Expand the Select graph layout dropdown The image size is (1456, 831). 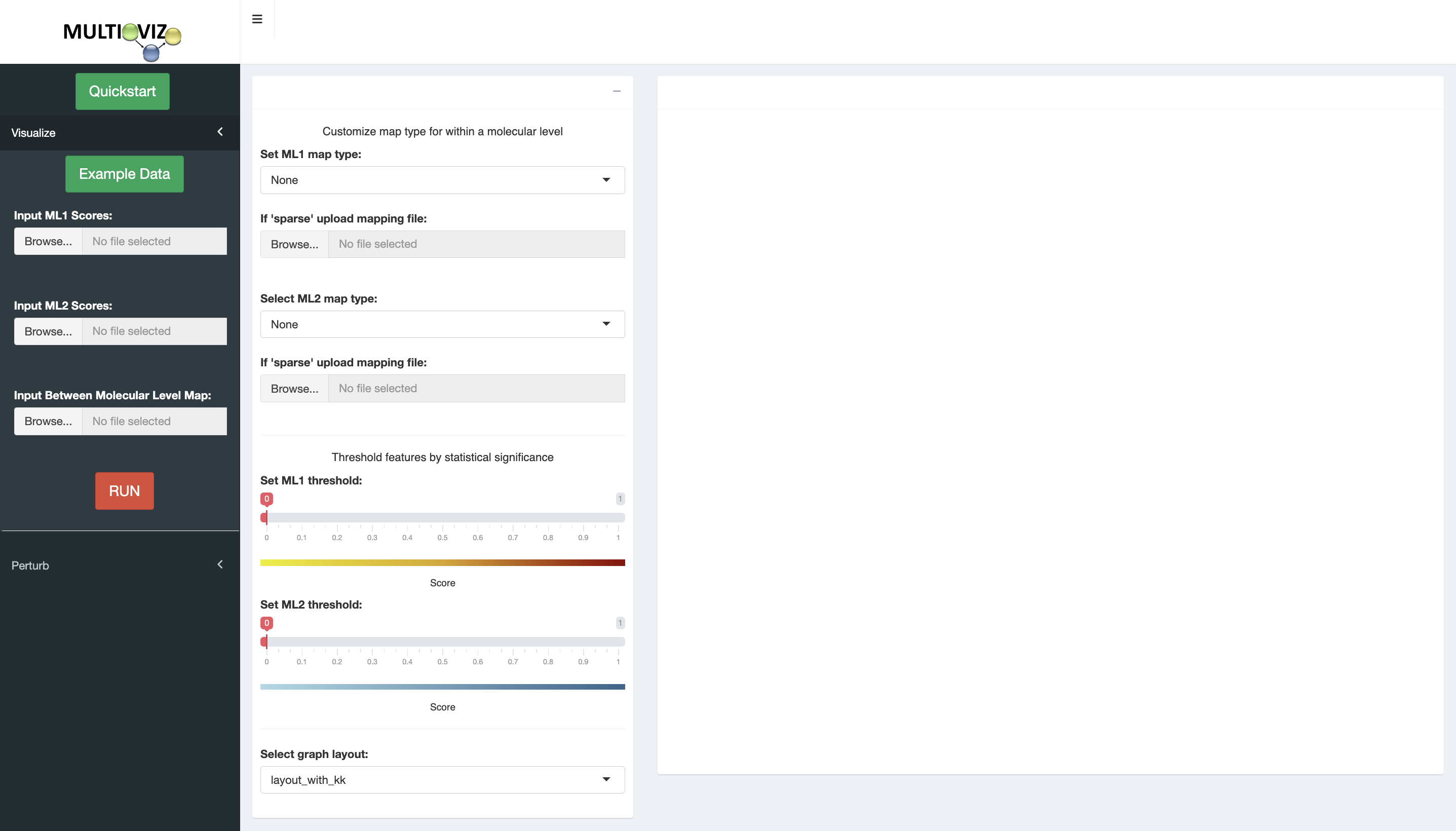pos(607,780)
